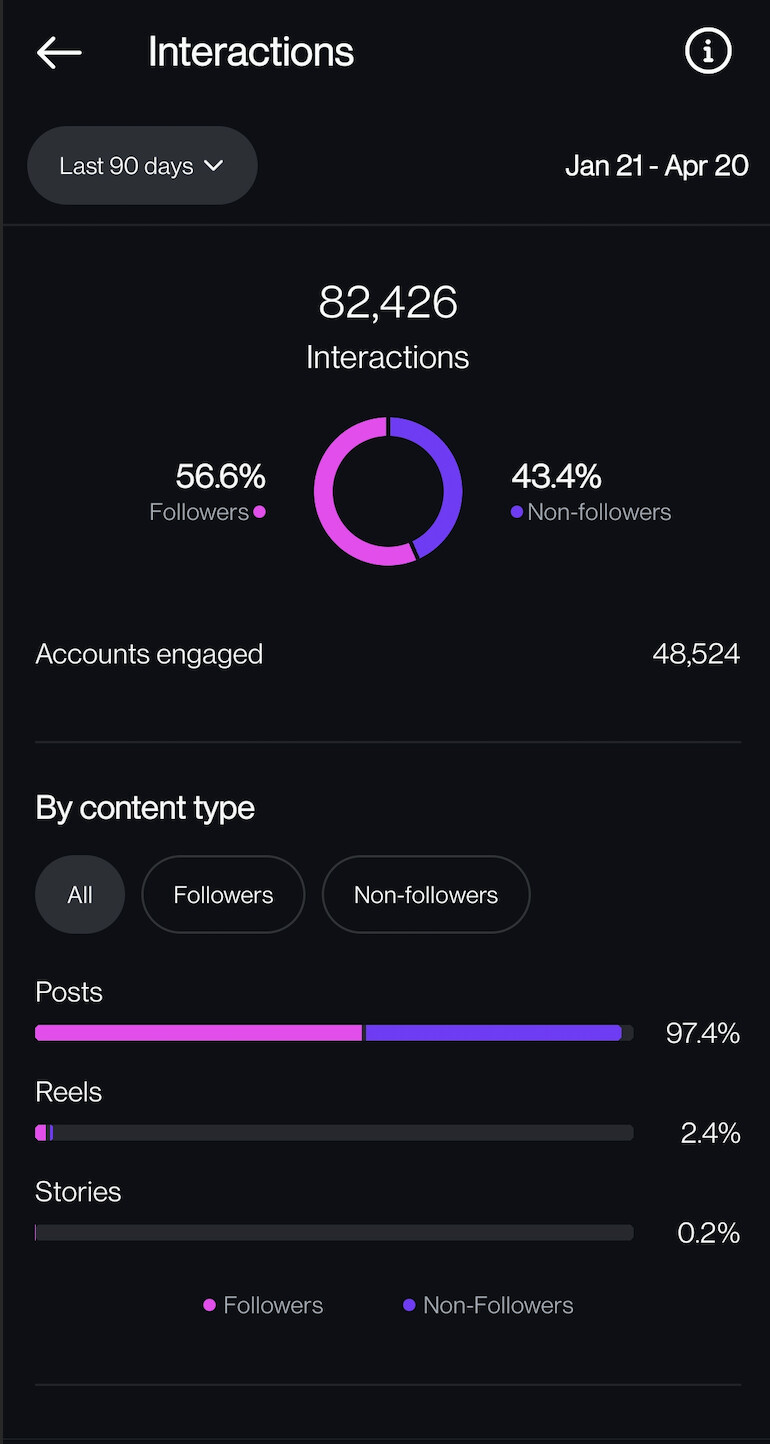The image size is (770, 1444).
Task: Click the interactions donut chart
Action: (388, 491)
